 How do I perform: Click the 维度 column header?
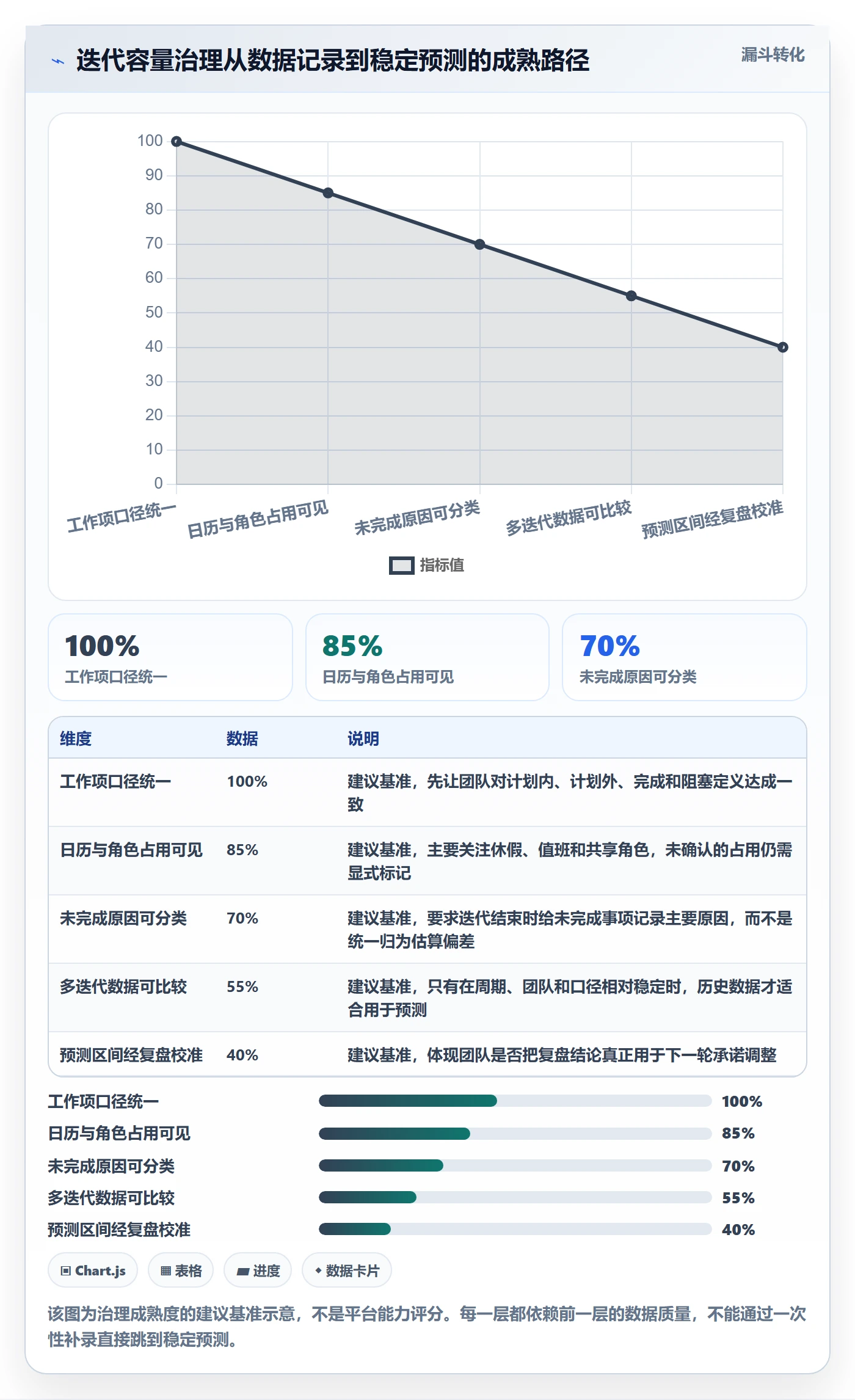click(x=76, y=738)
